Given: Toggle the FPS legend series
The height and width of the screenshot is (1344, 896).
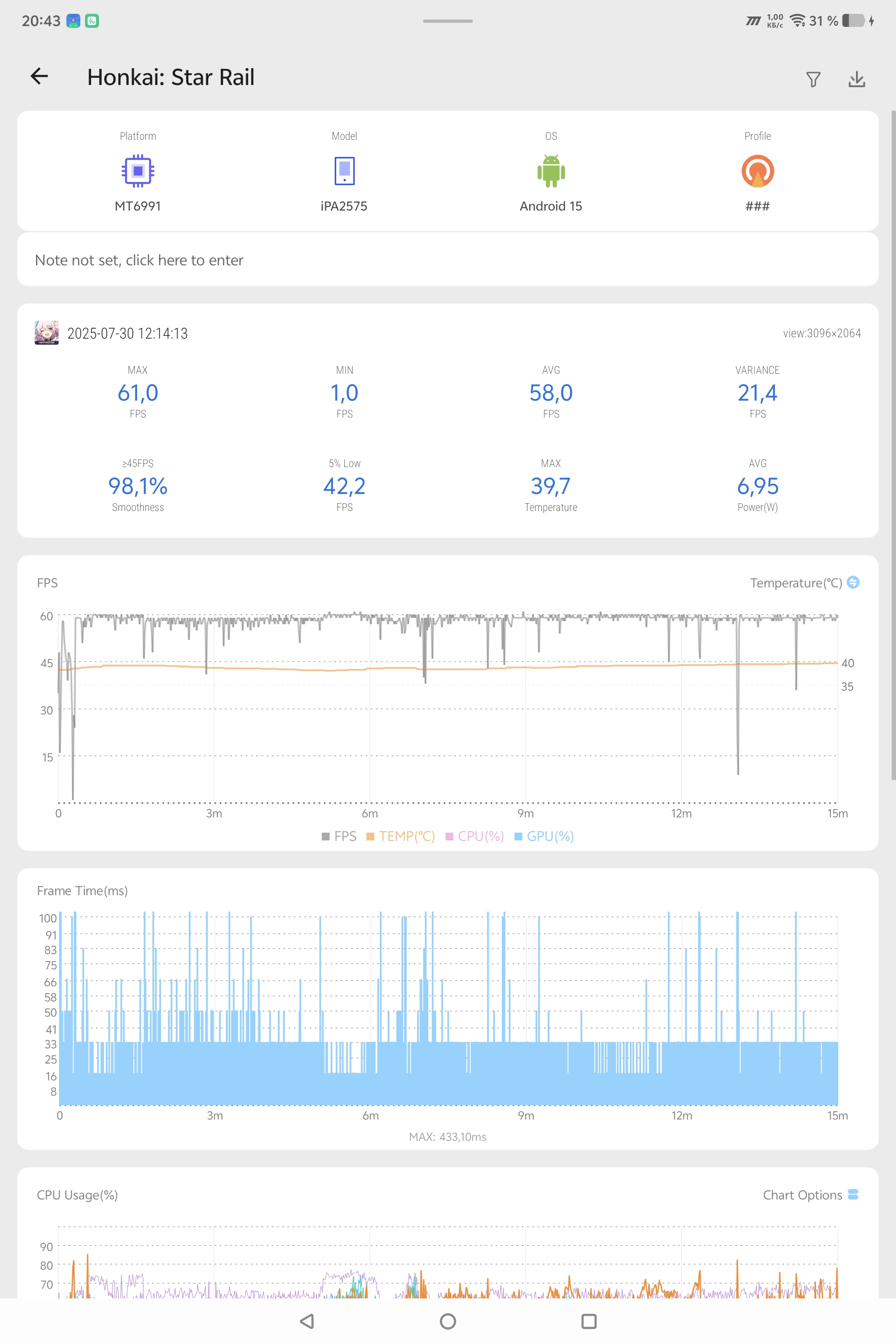Looking at the screenshot, I should point(339,836).
